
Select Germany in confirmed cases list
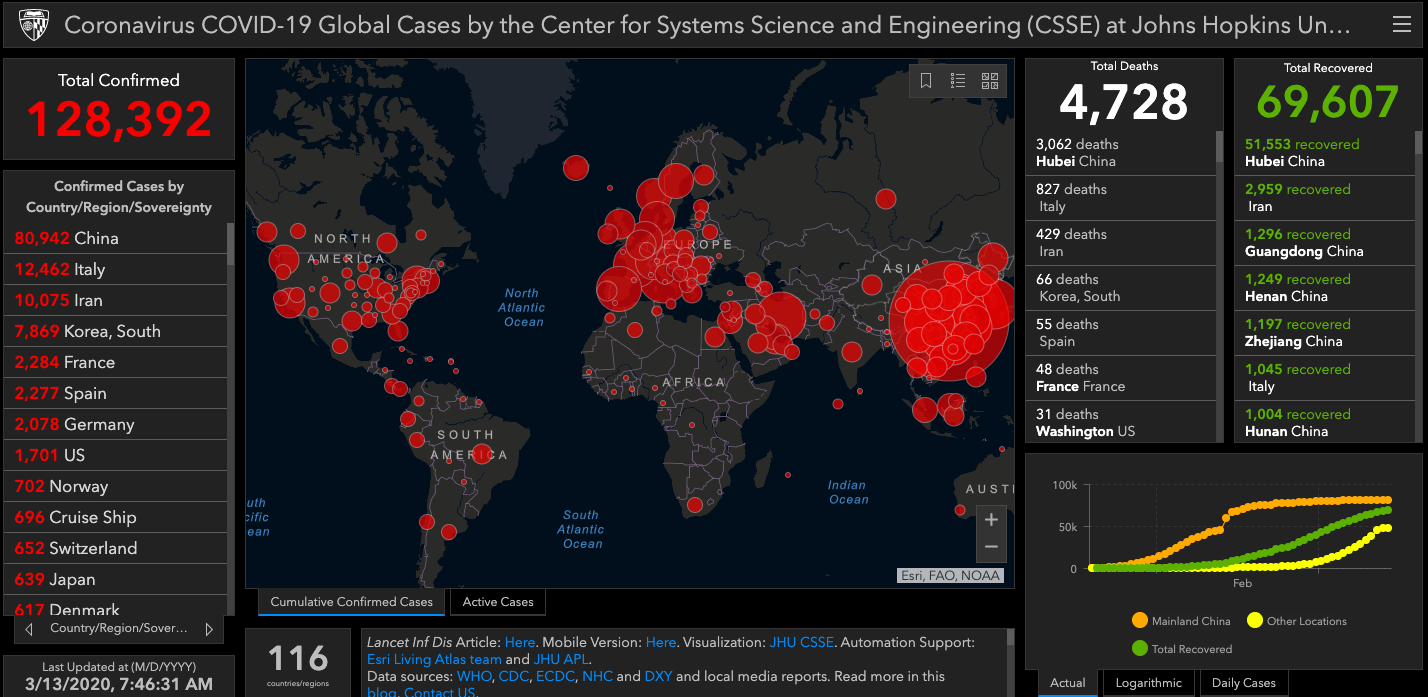[116, 424]
